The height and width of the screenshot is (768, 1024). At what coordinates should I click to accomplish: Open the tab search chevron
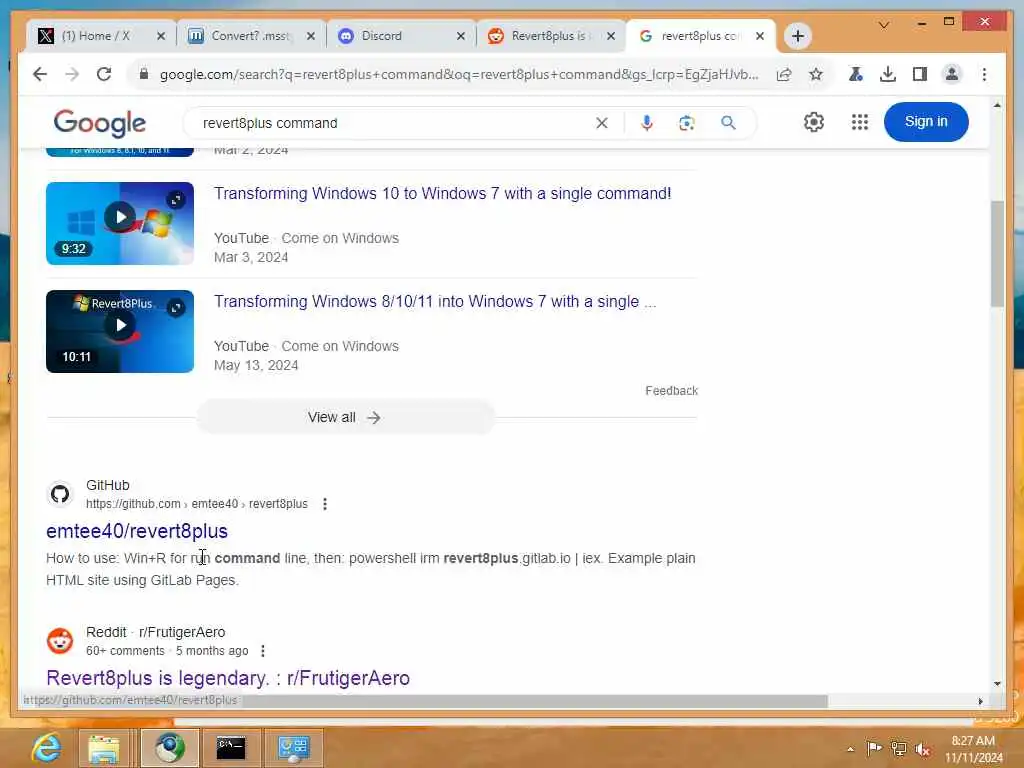(x=884, y=25)
